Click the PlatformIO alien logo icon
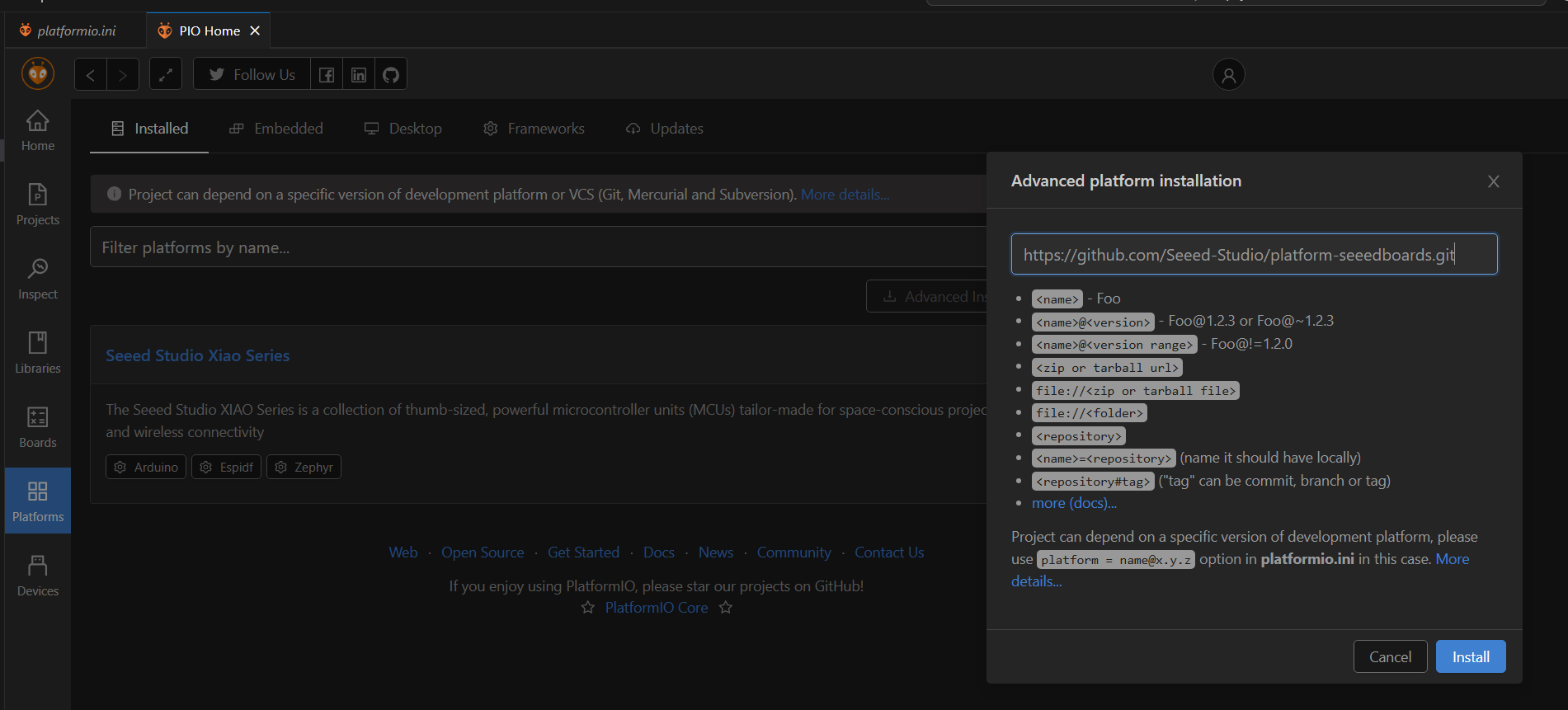This screenshot has height=710, width=1568. (38, 74)
